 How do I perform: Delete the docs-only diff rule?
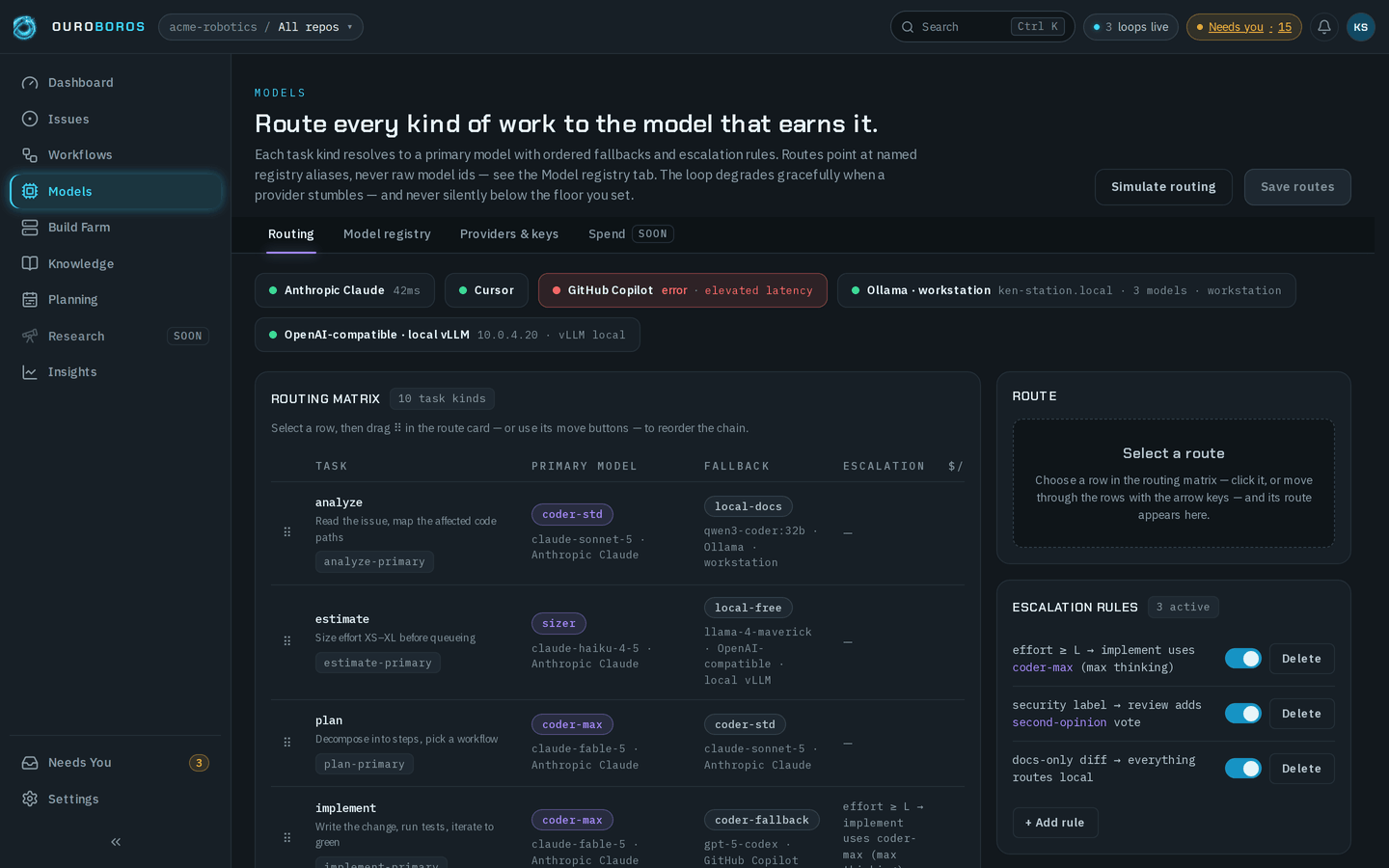(1301, 769)
